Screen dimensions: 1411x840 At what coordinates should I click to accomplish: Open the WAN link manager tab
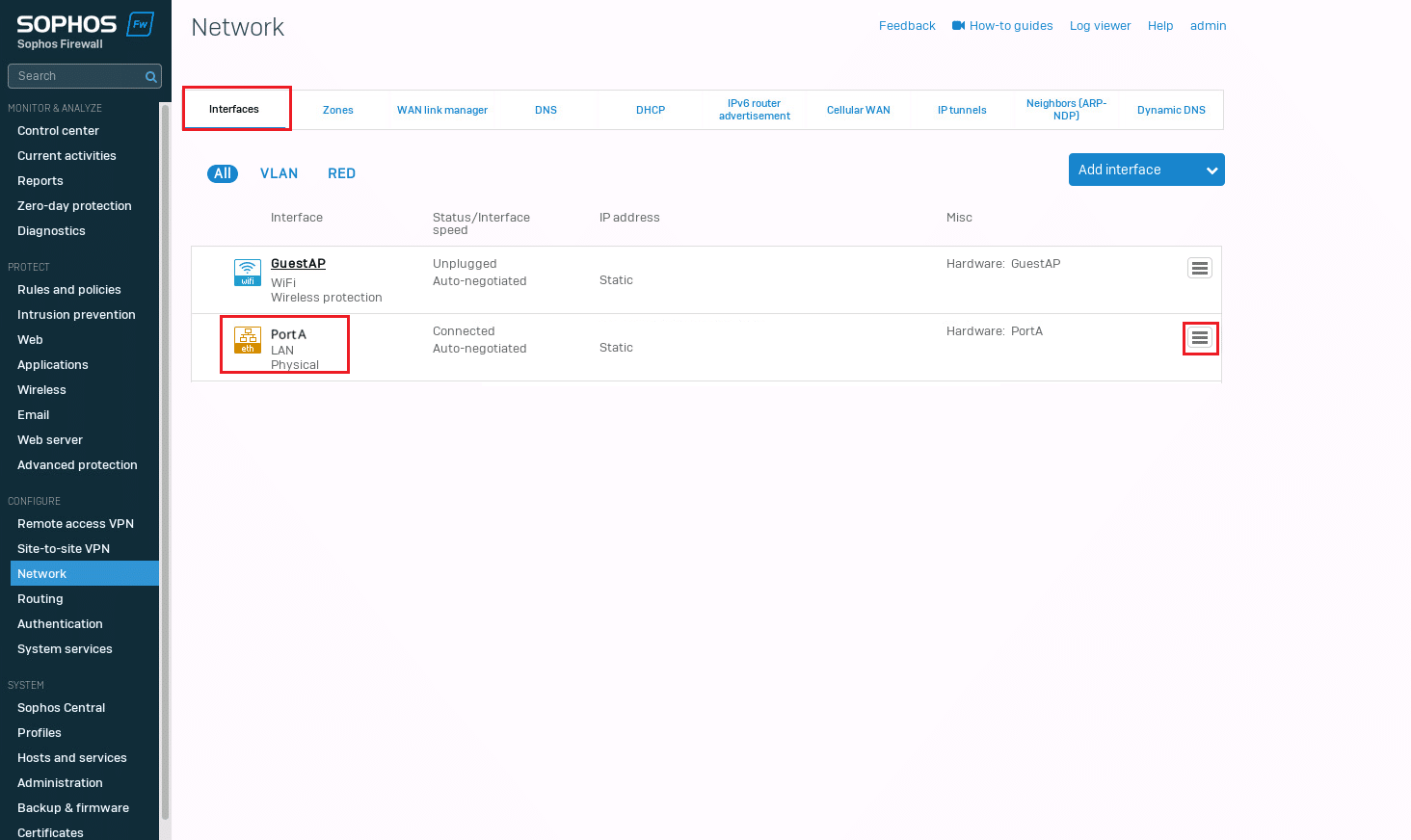click(x=442, y=110)
